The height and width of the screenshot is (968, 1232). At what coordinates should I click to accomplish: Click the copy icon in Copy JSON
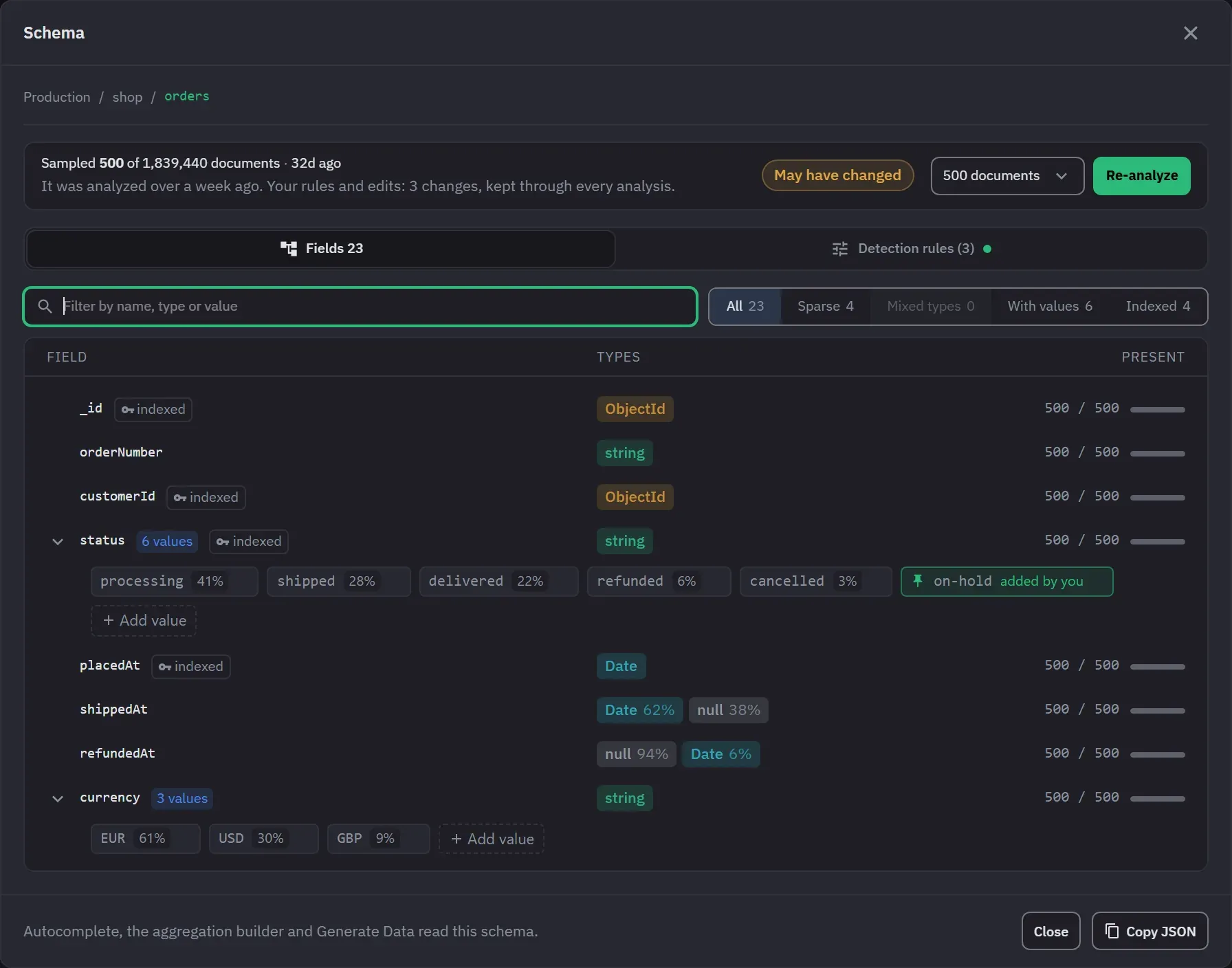tap(1112, 931)
